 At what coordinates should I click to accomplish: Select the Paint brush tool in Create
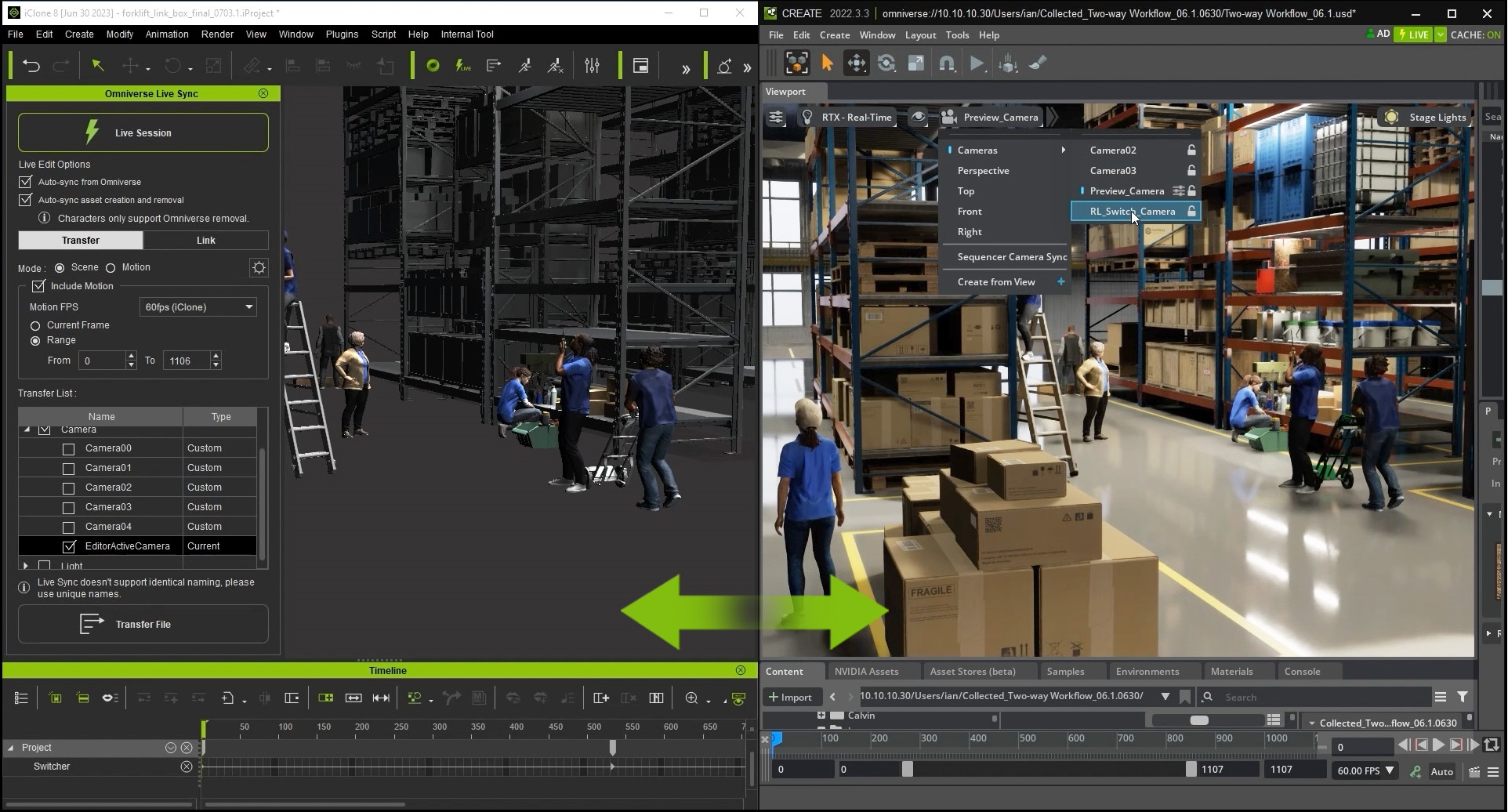(x=1037, y=63)
